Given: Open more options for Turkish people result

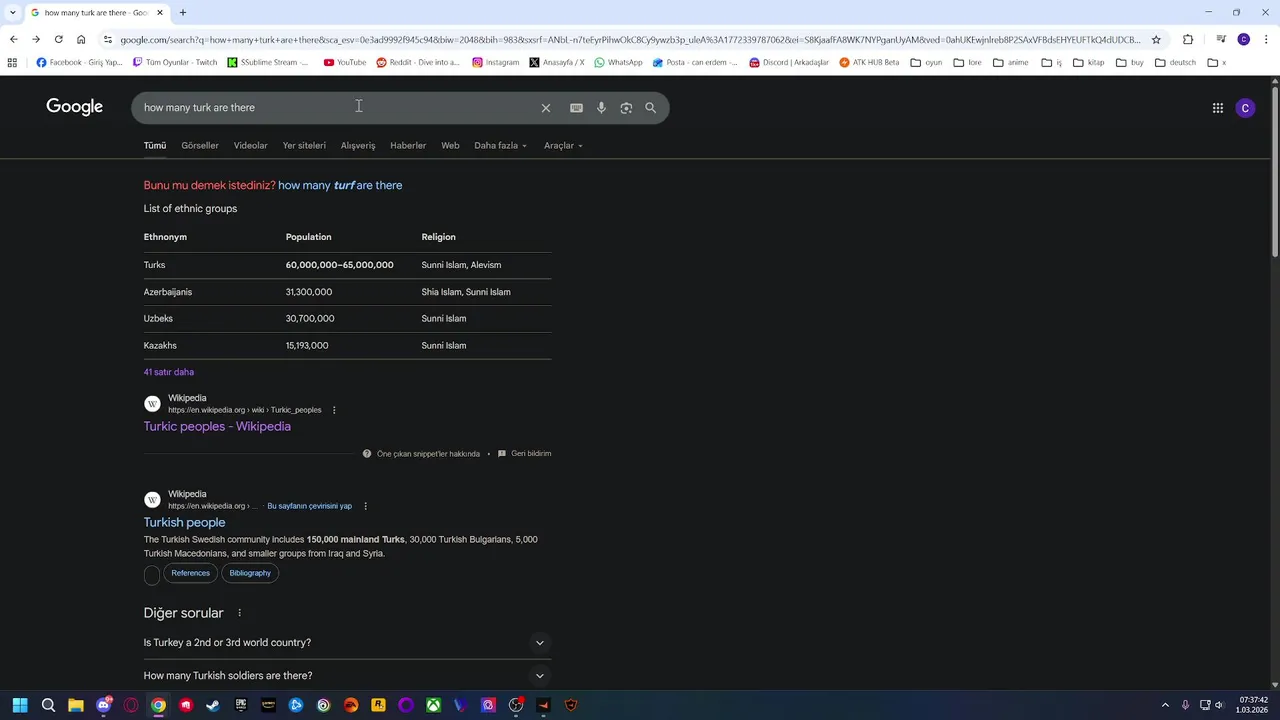Looking at the screenshot, I should click(365, 506).
